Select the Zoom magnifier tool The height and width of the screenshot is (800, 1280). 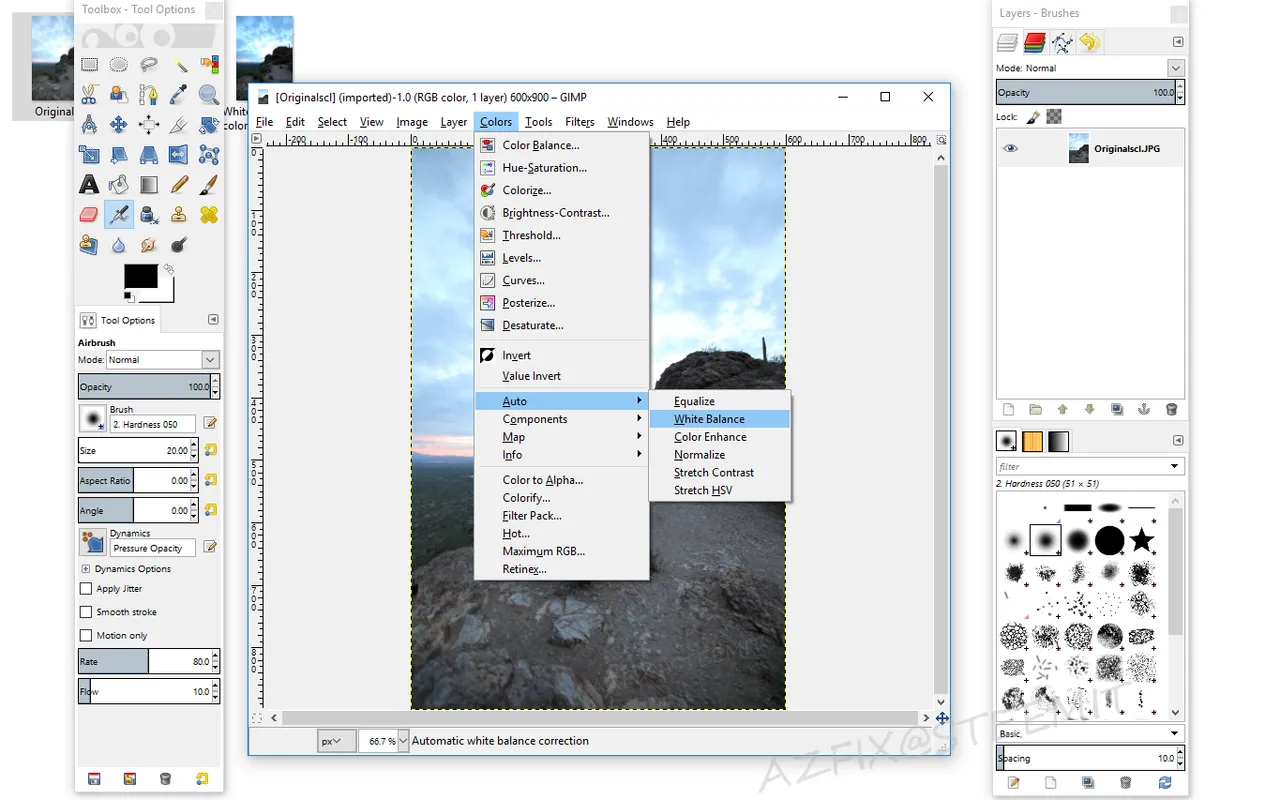click(209, 95)
